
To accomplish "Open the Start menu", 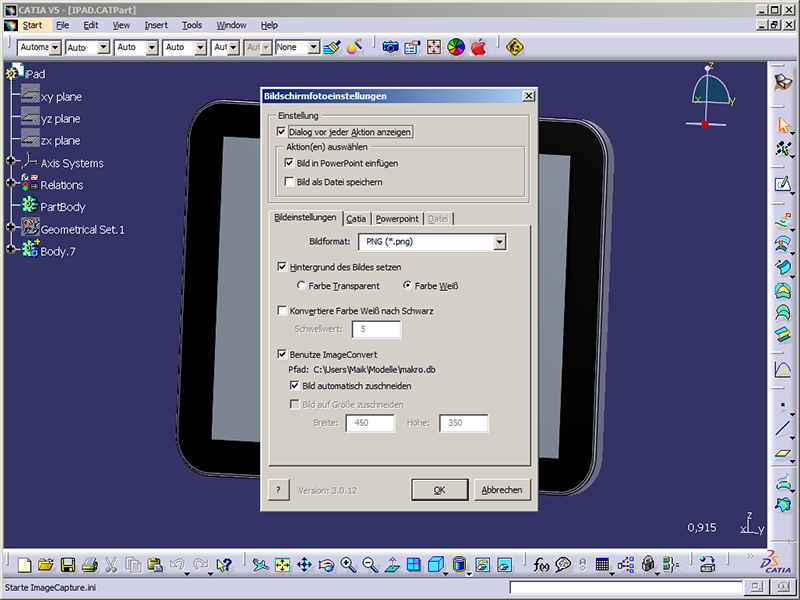I will tap(32, 25).
